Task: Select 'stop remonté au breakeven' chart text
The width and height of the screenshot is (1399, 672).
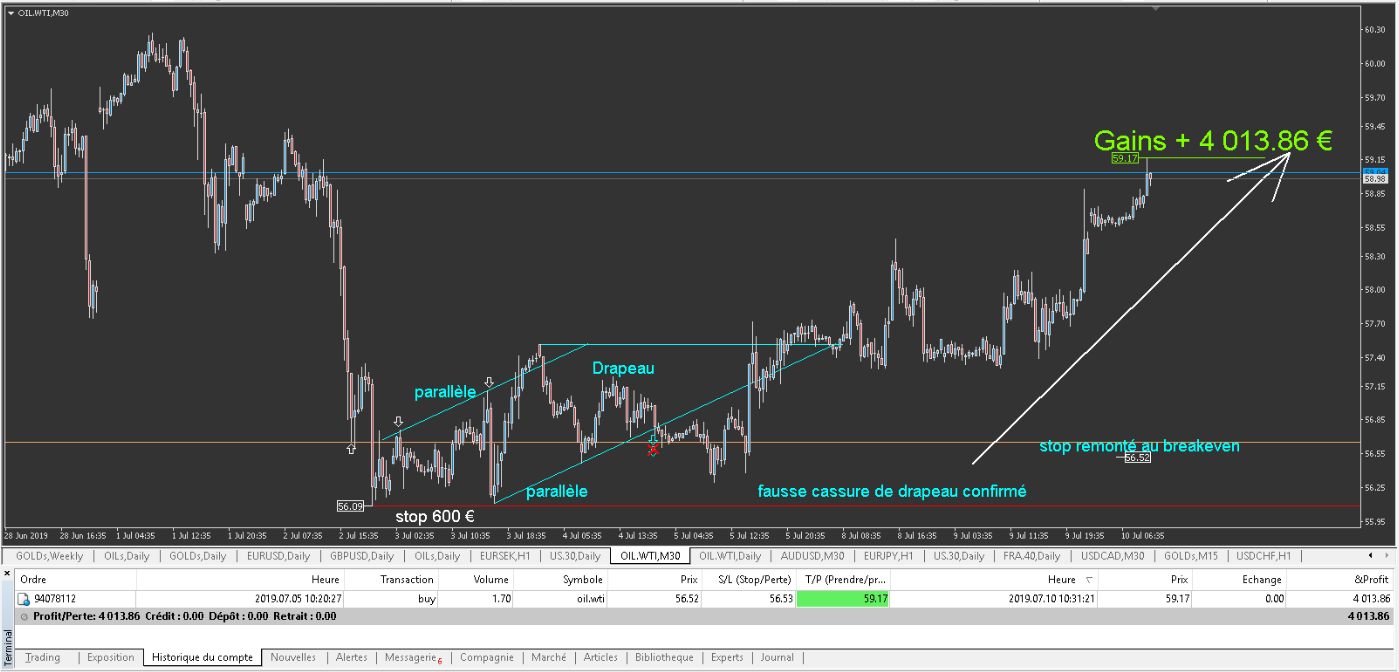Action: 1139,445
